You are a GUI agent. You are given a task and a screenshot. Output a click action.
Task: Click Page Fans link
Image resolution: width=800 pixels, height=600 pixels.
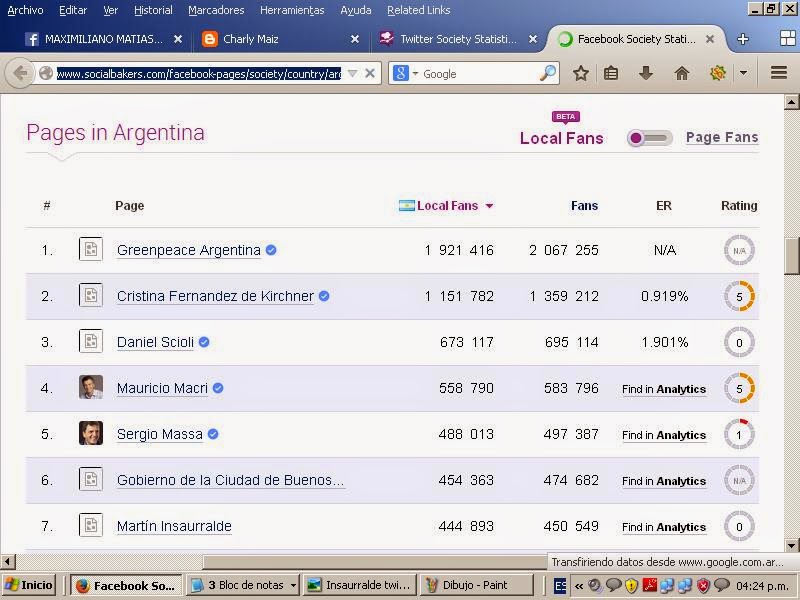pyautogui.click(x=722, y=137)
